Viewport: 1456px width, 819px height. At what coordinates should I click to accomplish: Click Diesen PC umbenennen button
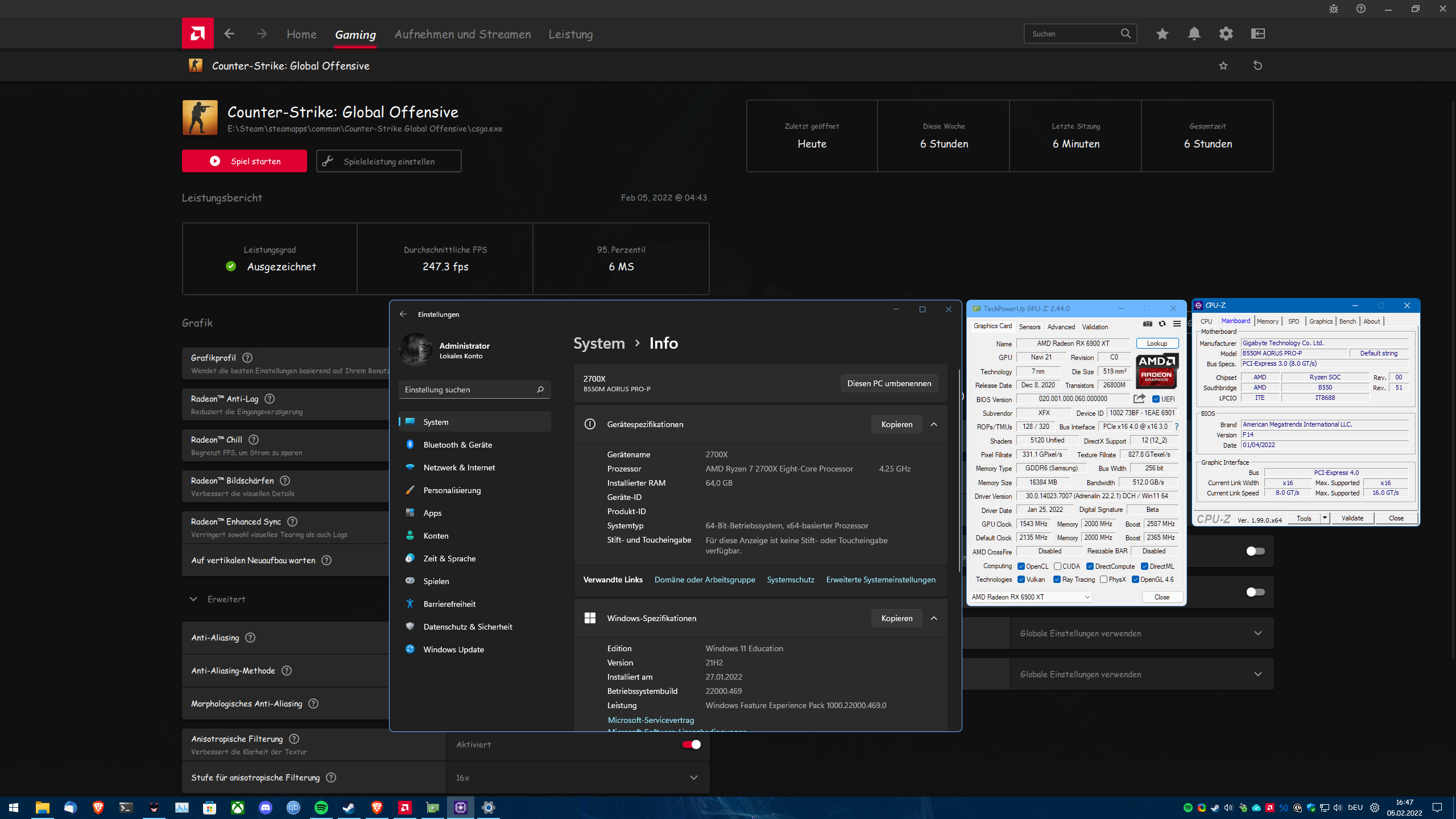pos(889,383)
